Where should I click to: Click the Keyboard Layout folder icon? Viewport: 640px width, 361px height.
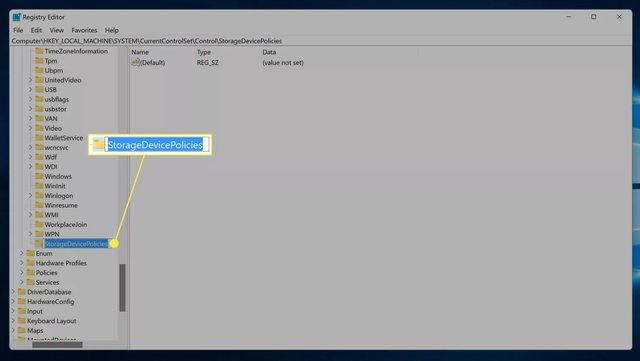[x=22, y=321]
